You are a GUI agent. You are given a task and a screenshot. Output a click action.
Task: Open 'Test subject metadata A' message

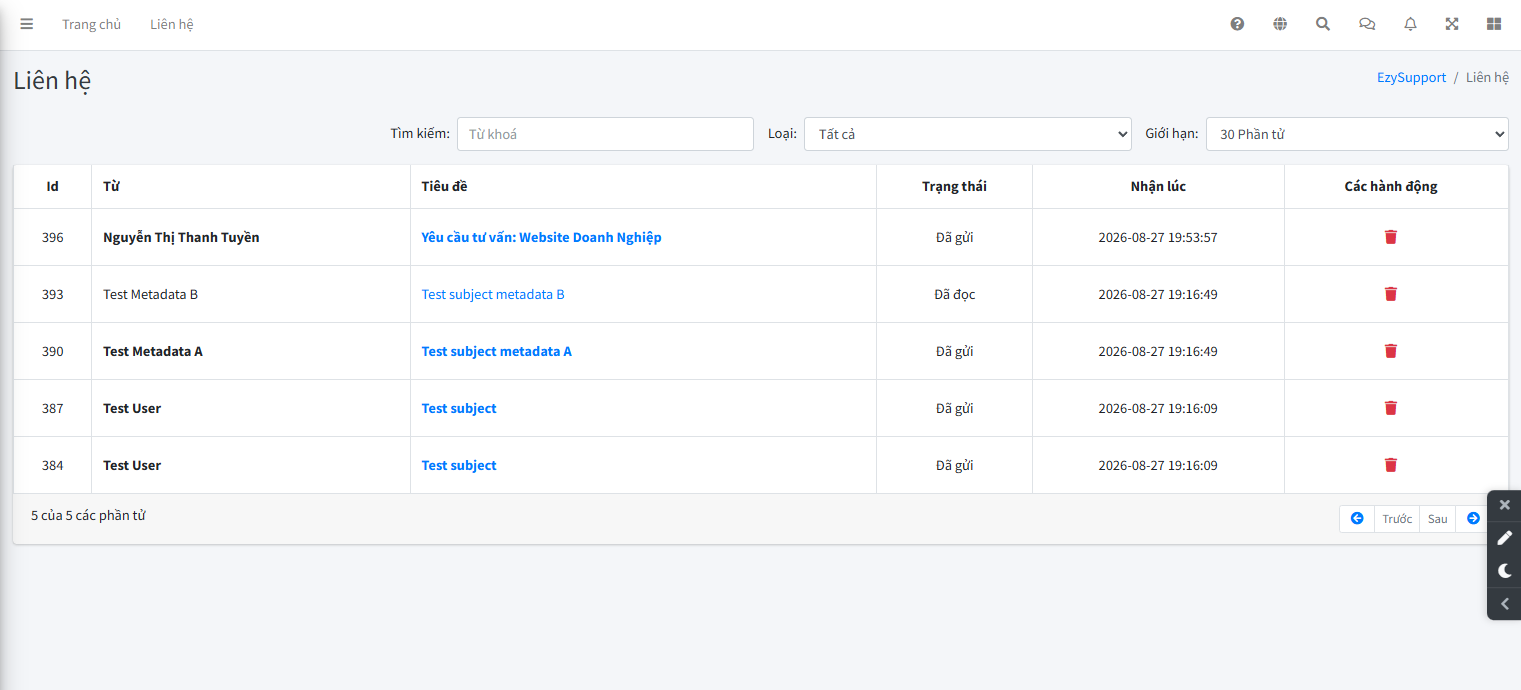[497, 351]
